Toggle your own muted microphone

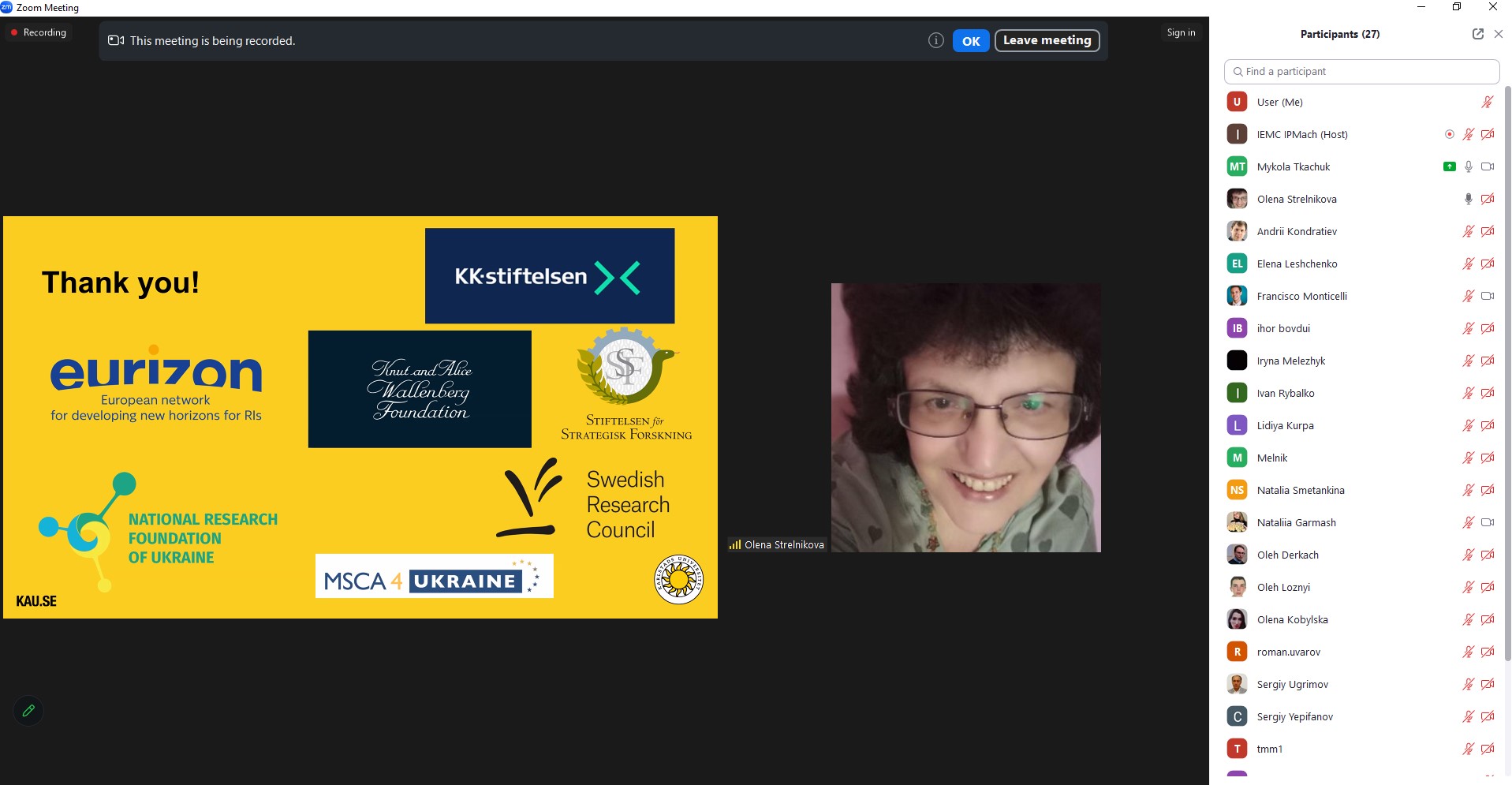click(x=1487, y=102)
